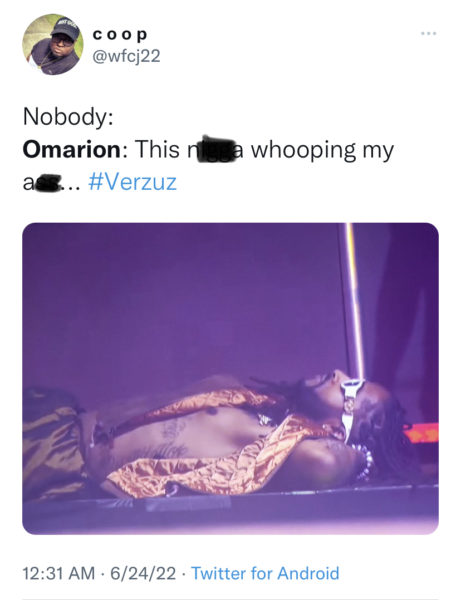Click the 6/24/22 date
The width and height of the screenshot is (461, 600).
click(143, 573)
